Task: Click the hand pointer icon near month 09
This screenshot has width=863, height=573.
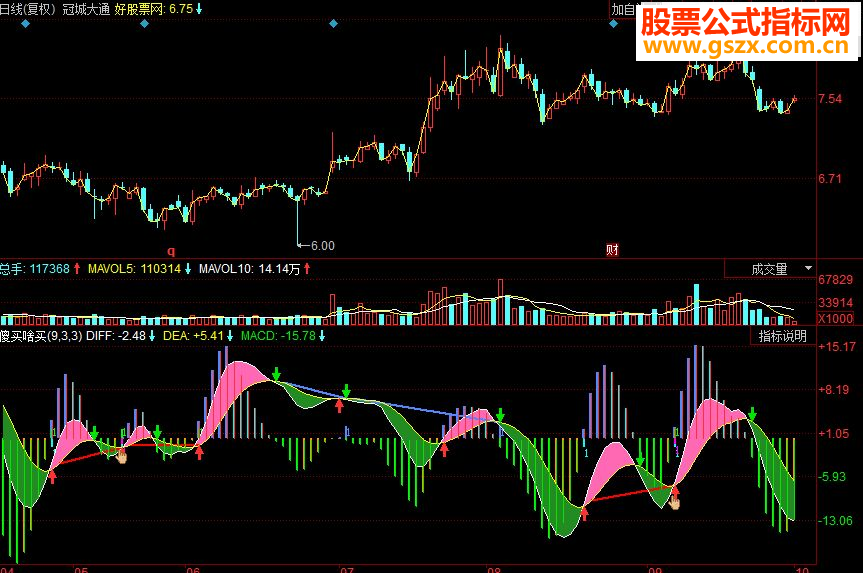Action: (x=674, y=501)
